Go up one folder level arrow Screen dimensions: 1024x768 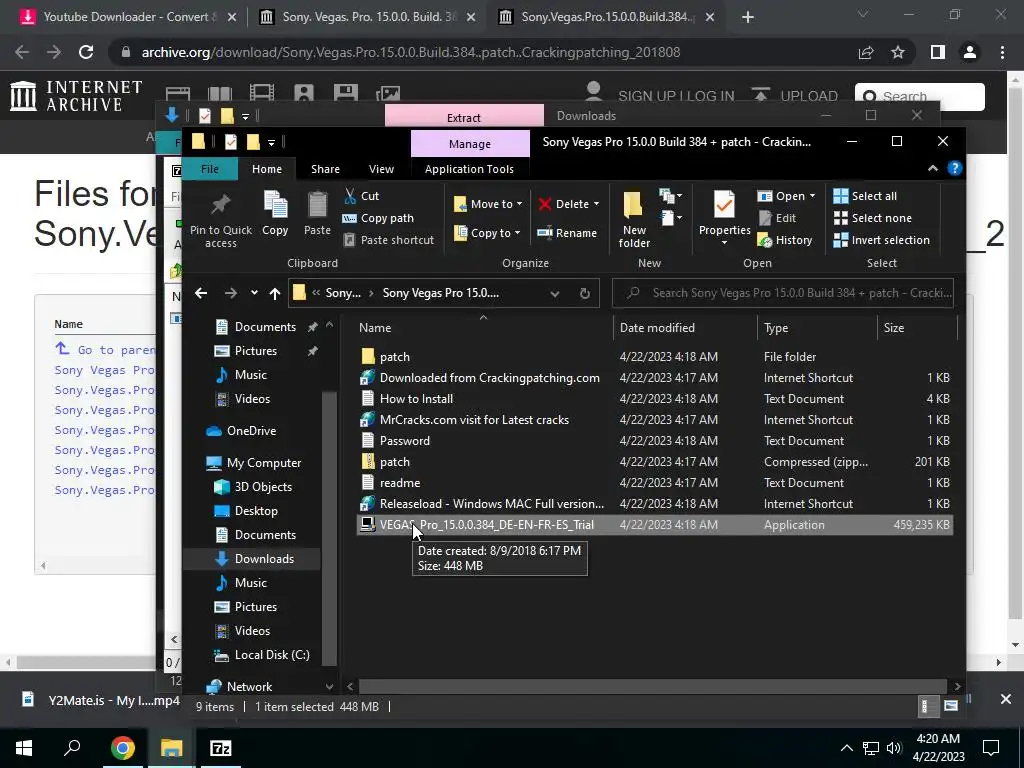275,293
